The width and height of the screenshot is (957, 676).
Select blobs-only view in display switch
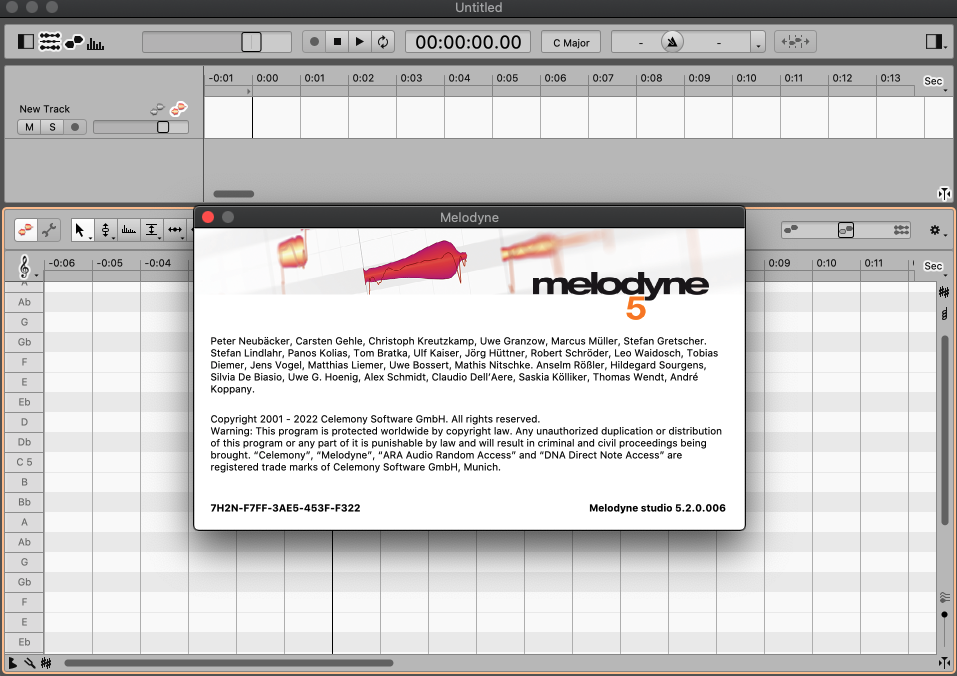[792, 229]
